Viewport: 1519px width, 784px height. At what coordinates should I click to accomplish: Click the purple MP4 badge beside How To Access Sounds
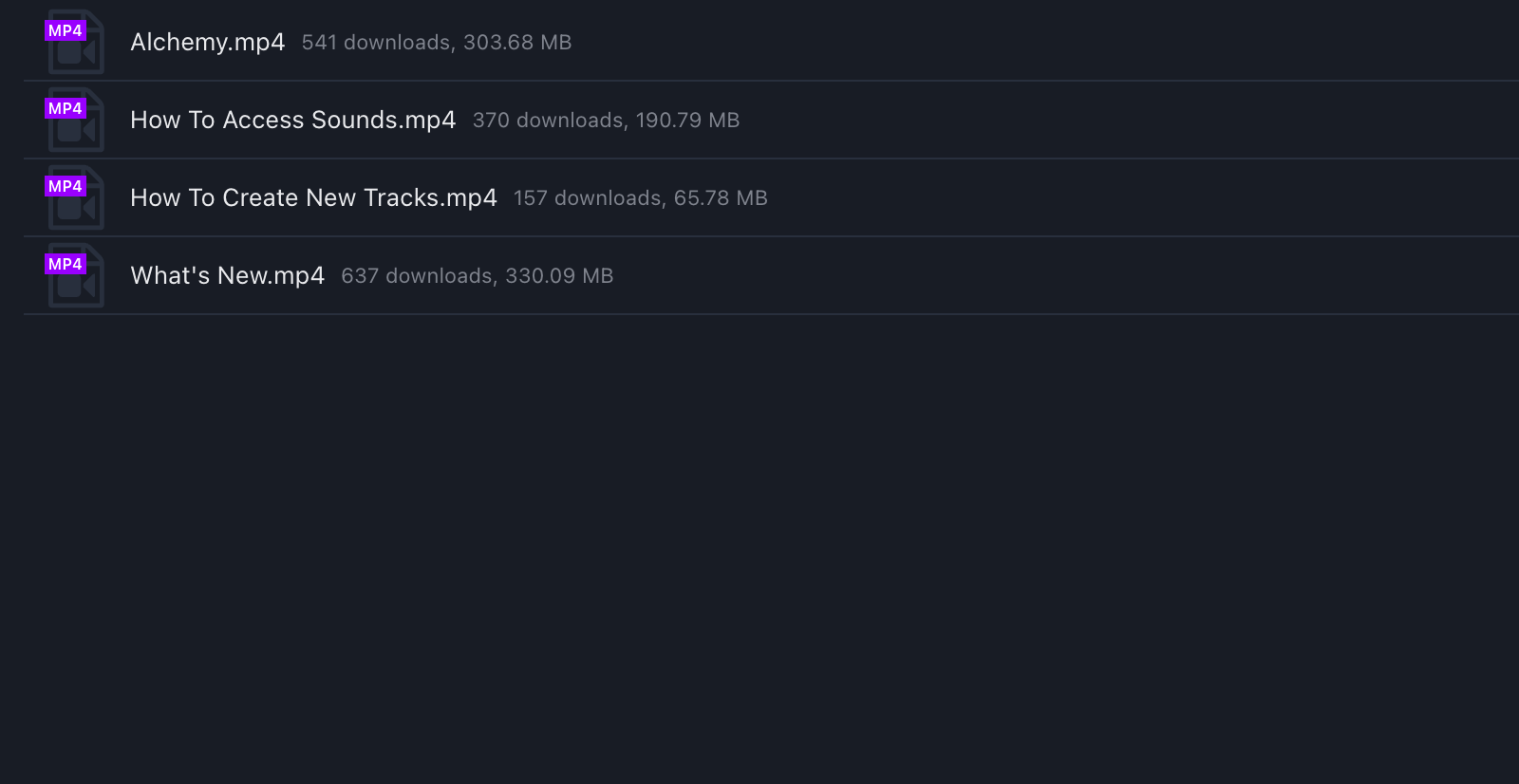[66, 108]
